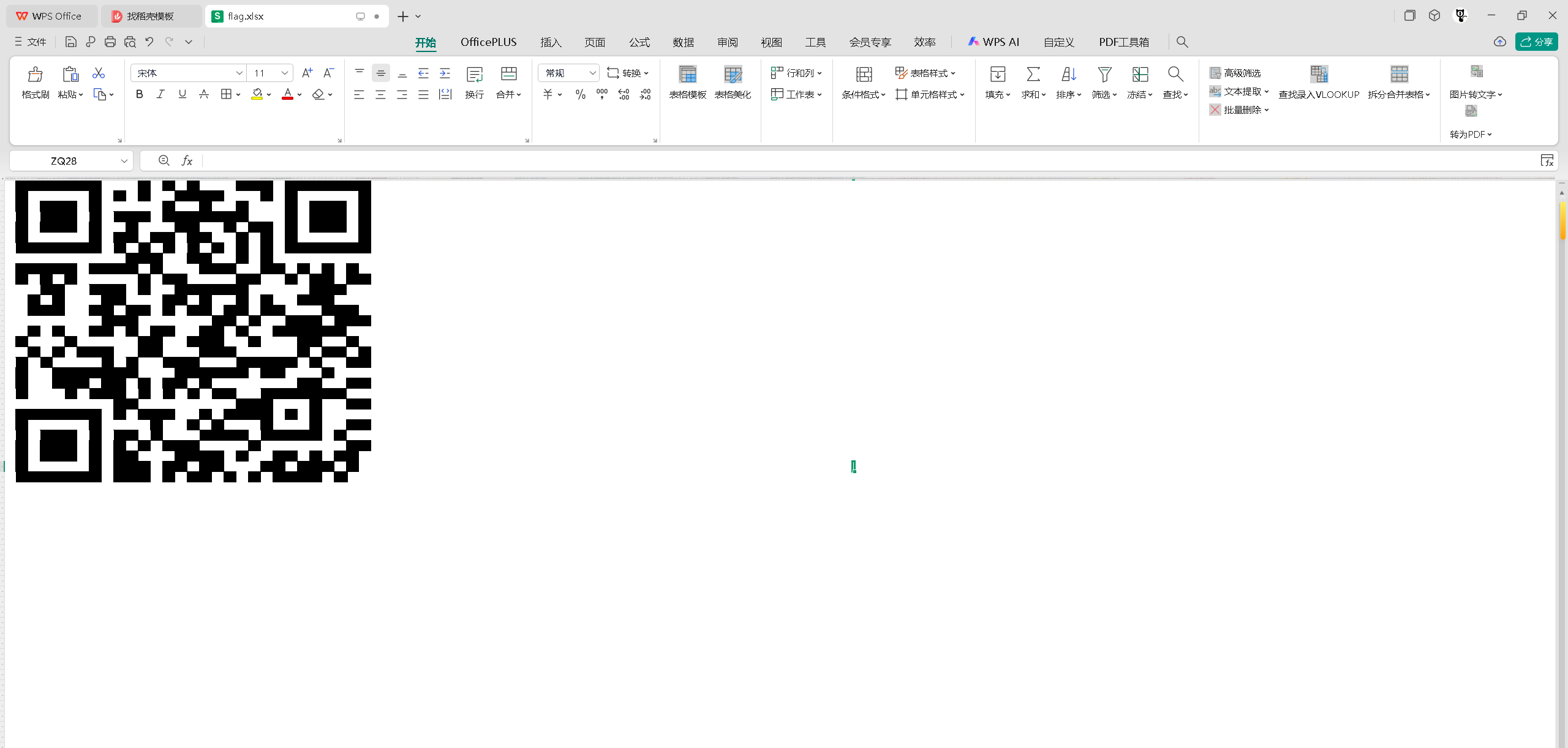Click the AutoSum sigma icon
1568x748 pixels.
pos(1033,75)
